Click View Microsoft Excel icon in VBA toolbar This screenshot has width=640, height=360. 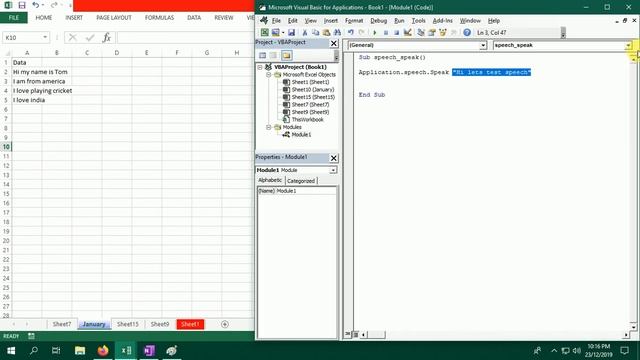click(264, 32)
